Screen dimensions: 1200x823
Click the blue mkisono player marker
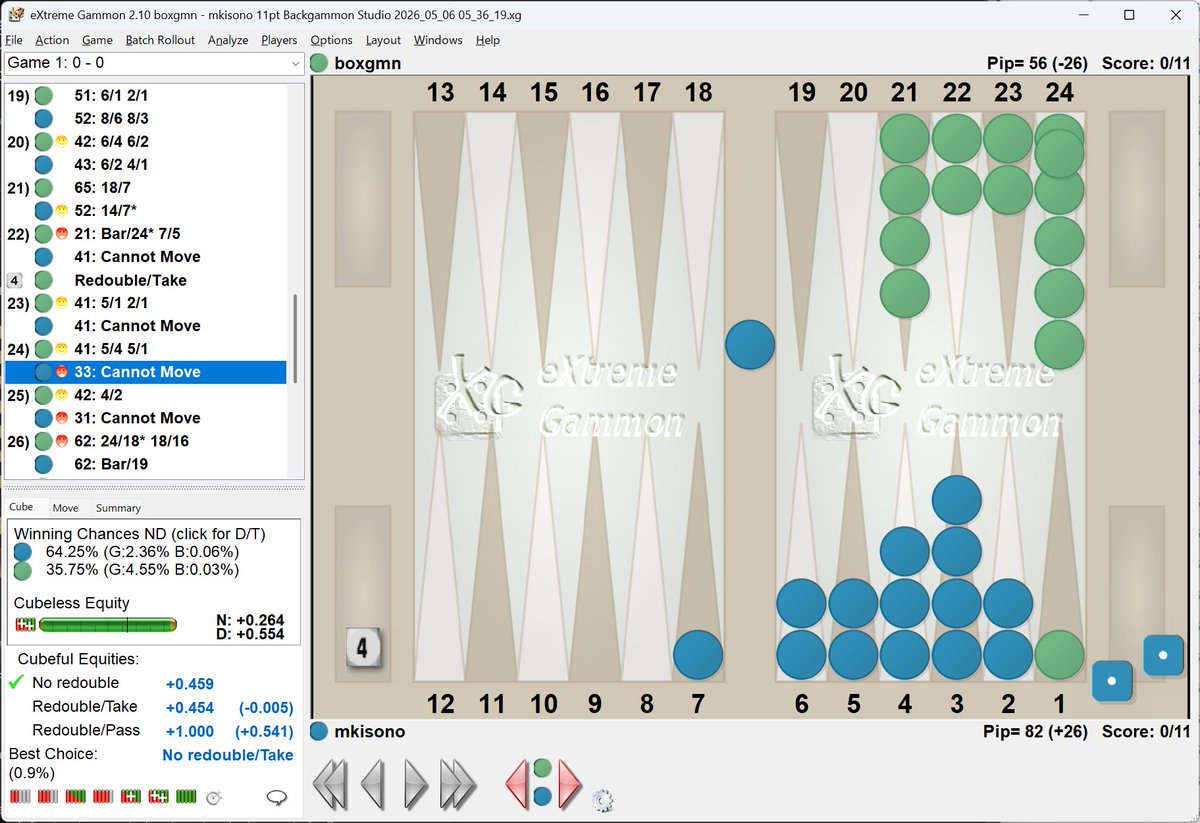(319, 731)
